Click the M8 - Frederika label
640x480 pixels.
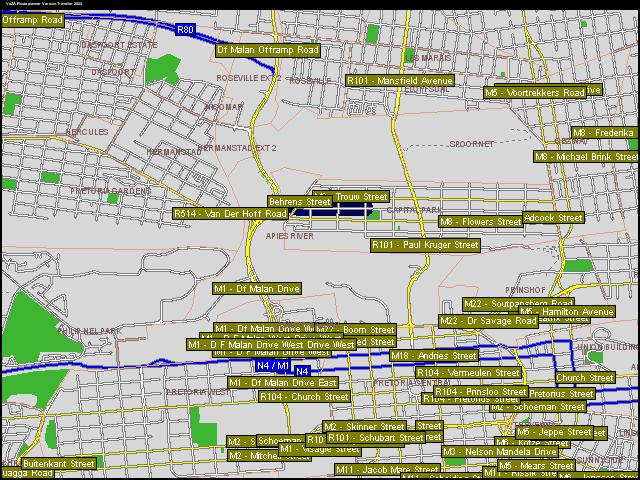click(x=605, y=133)
